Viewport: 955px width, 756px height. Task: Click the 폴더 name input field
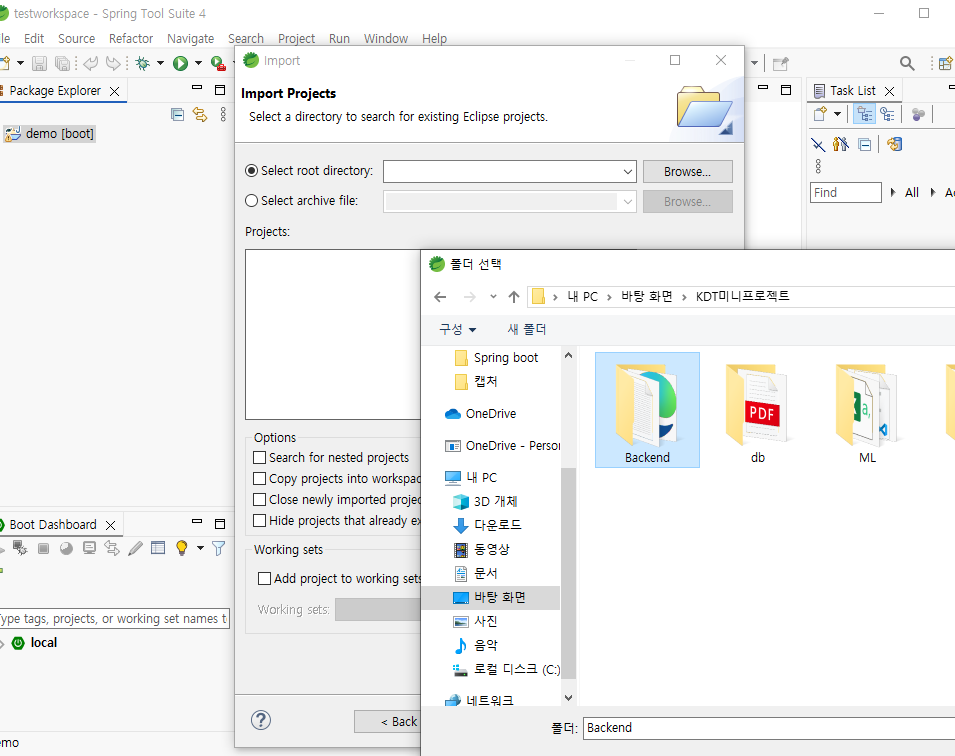pos(769,728)
